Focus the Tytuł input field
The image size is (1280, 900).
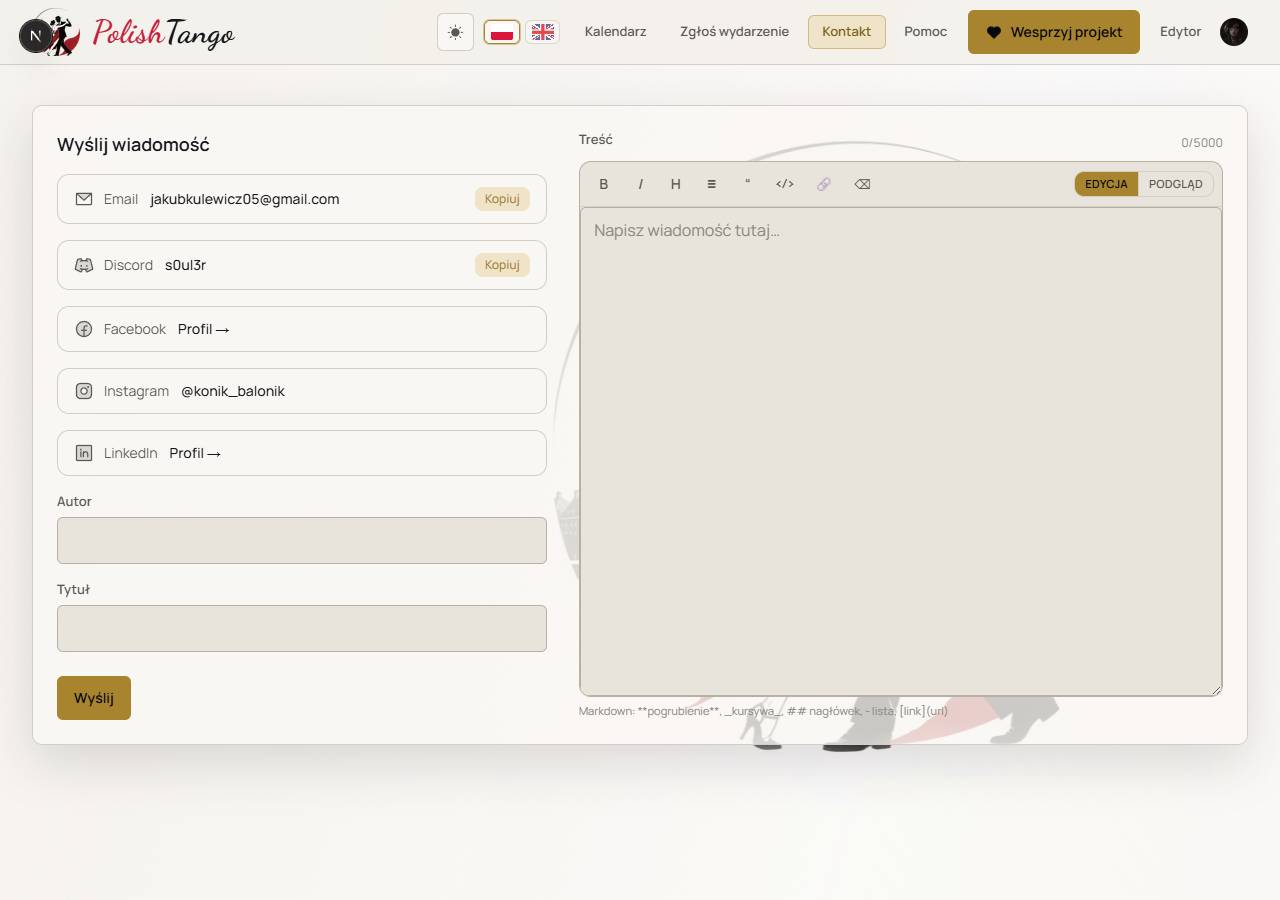click(302, 628)
